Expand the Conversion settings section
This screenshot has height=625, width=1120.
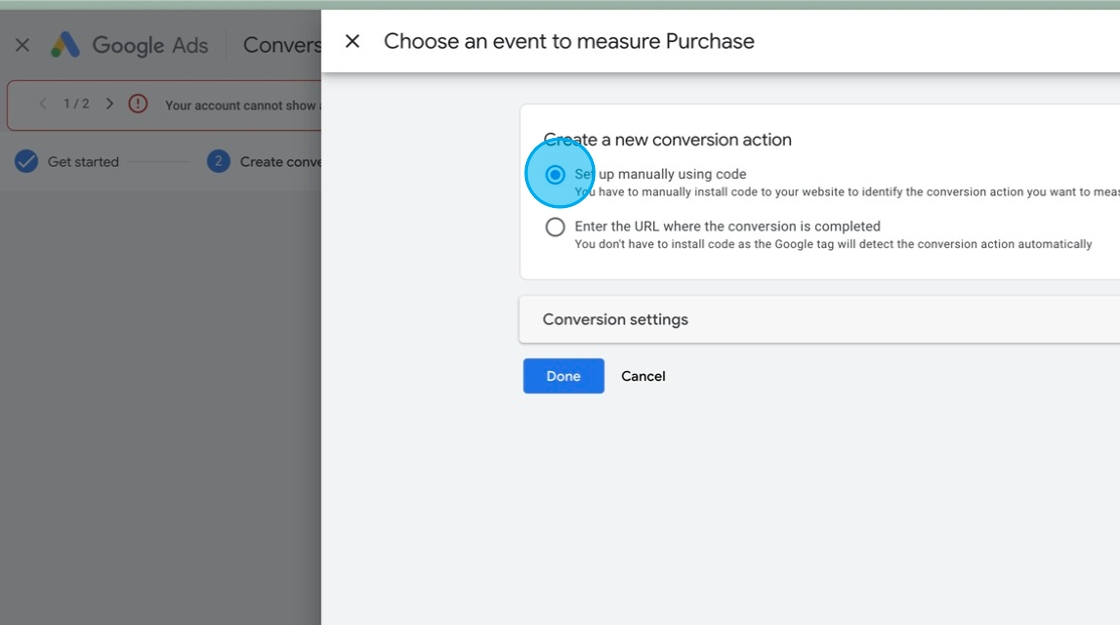615,319
